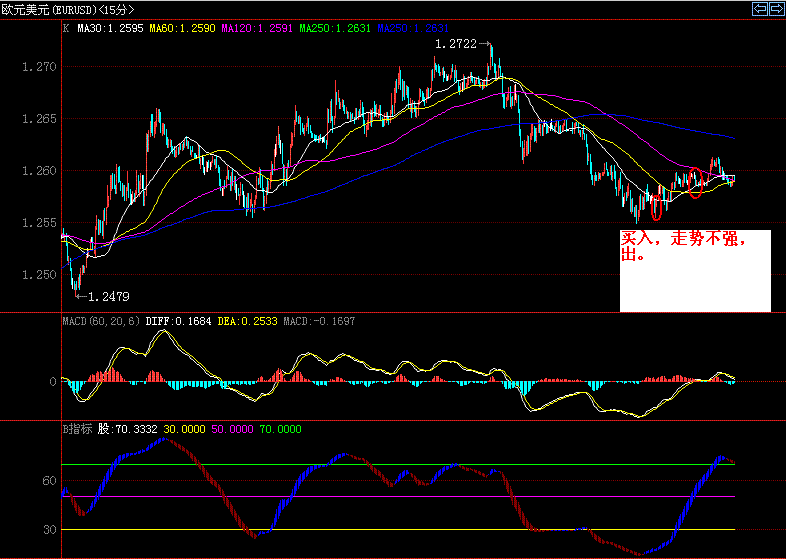Select the green MA250:1.2631 label

[x=335, y=29]
